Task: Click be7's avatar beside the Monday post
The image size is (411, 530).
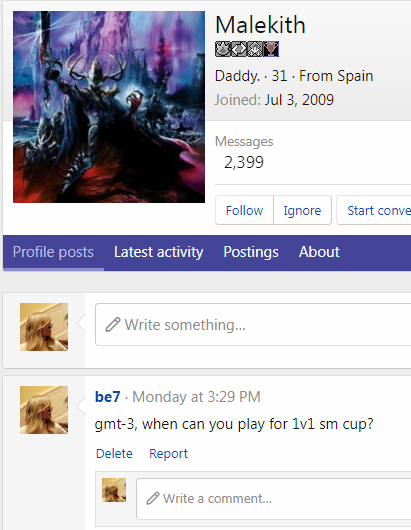Action: pos(44,410)
